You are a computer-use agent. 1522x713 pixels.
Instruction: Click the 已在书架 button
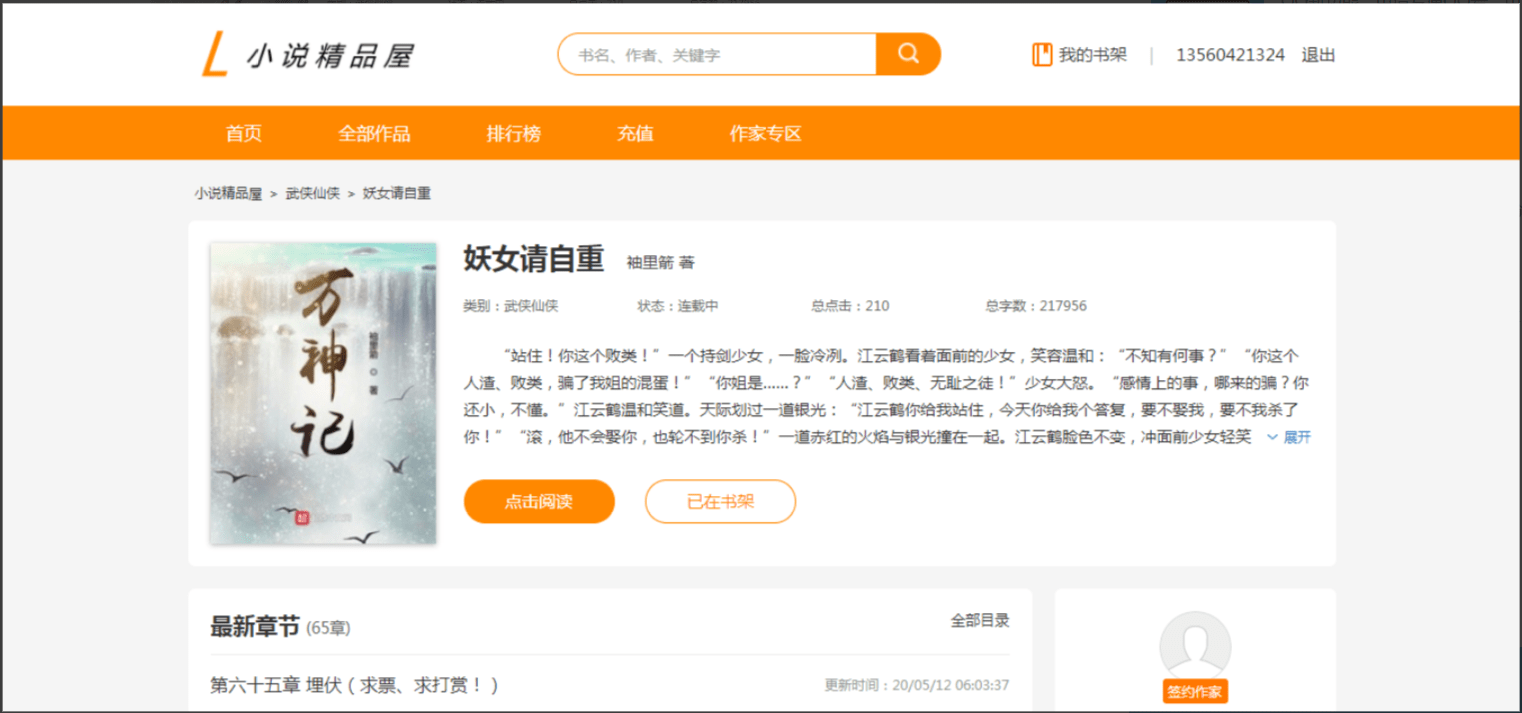point(720,502)
